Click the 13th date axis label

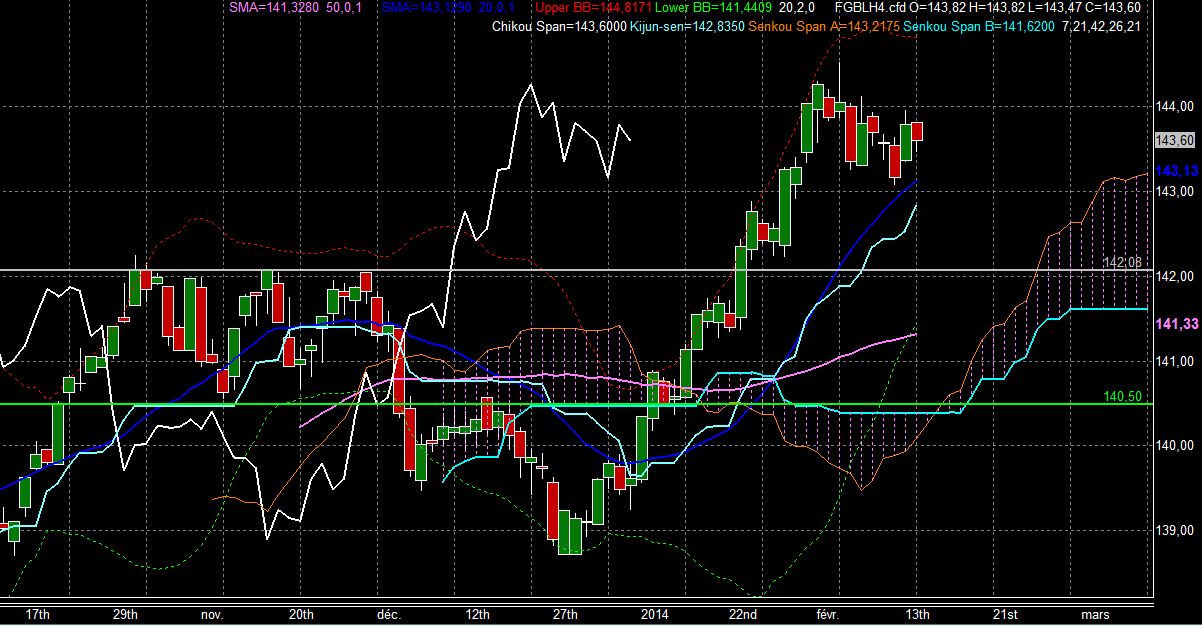(919, 613)
